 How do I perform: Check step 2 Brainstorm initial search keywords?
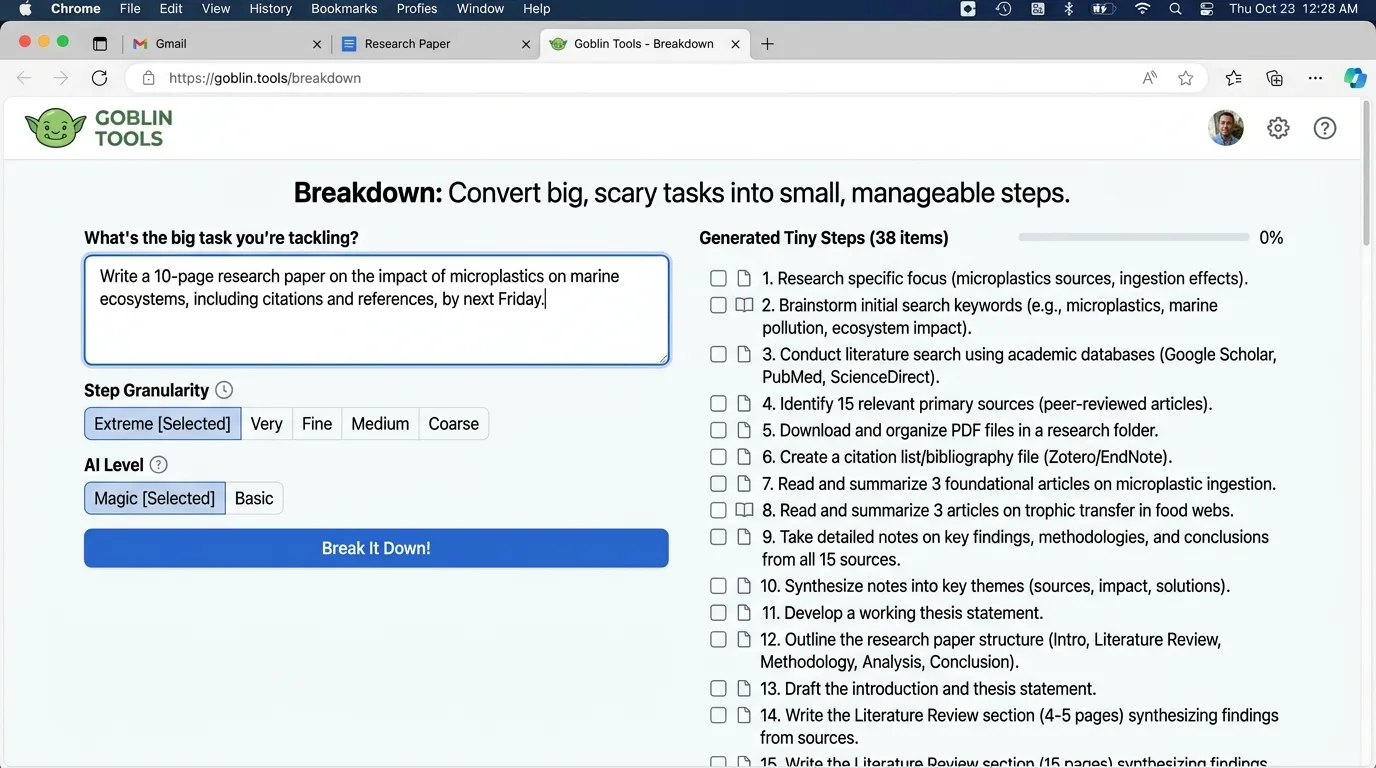click(718, 305)
